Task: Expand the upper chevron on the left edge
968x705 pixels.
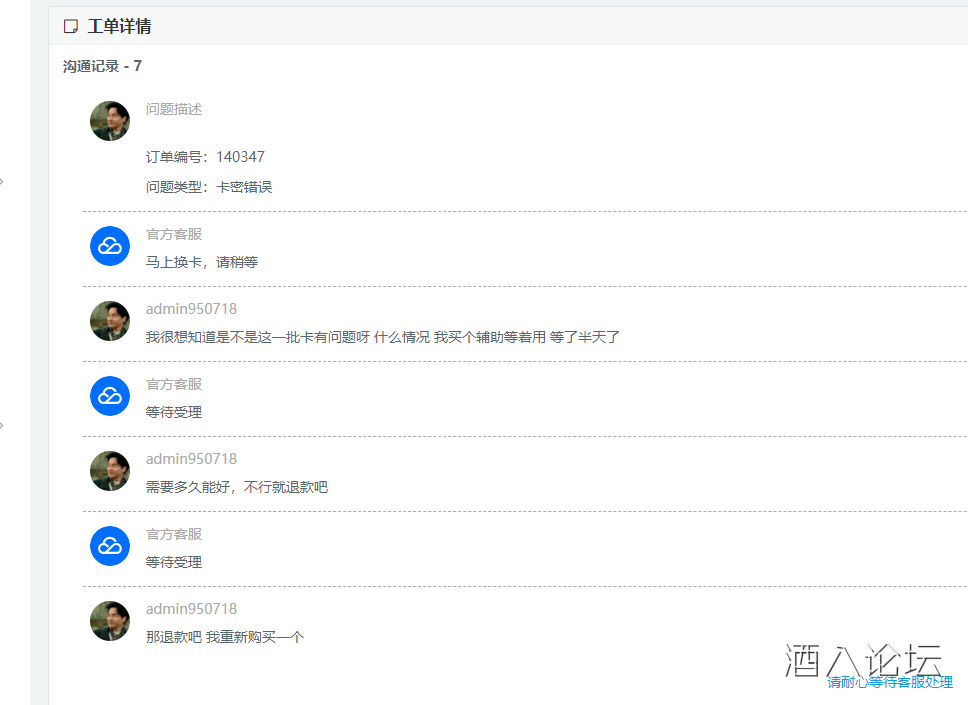Action: [x=4, y=182]
